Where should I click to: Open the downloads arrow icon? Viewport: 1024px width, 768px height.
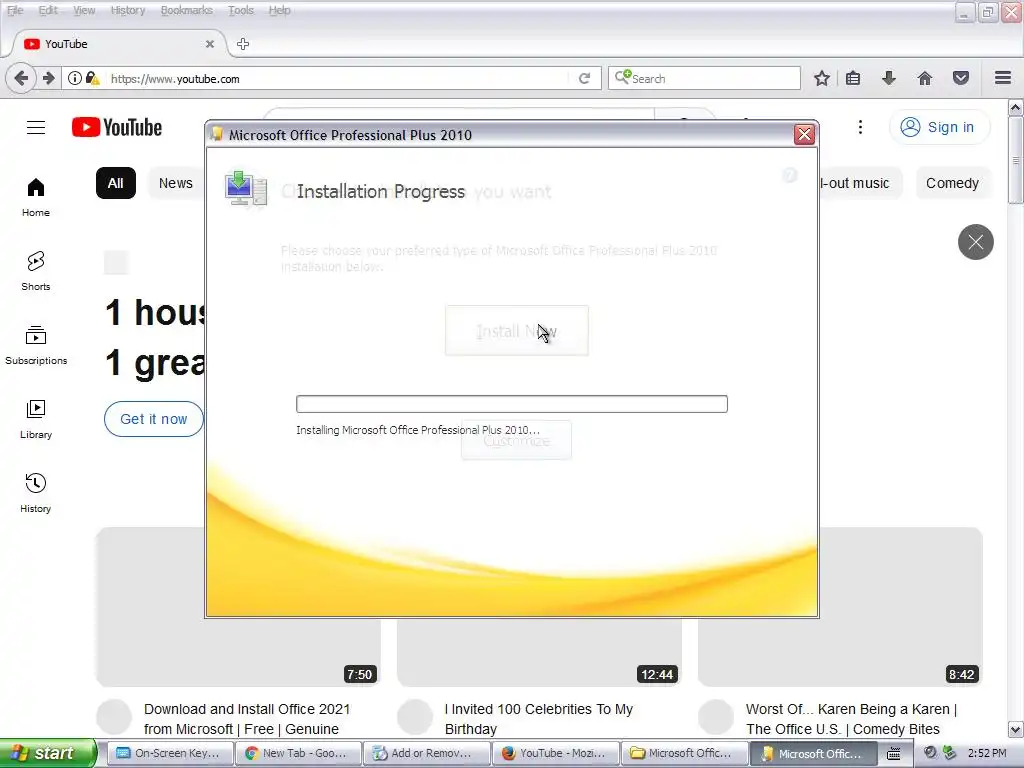tap(889, 78)
